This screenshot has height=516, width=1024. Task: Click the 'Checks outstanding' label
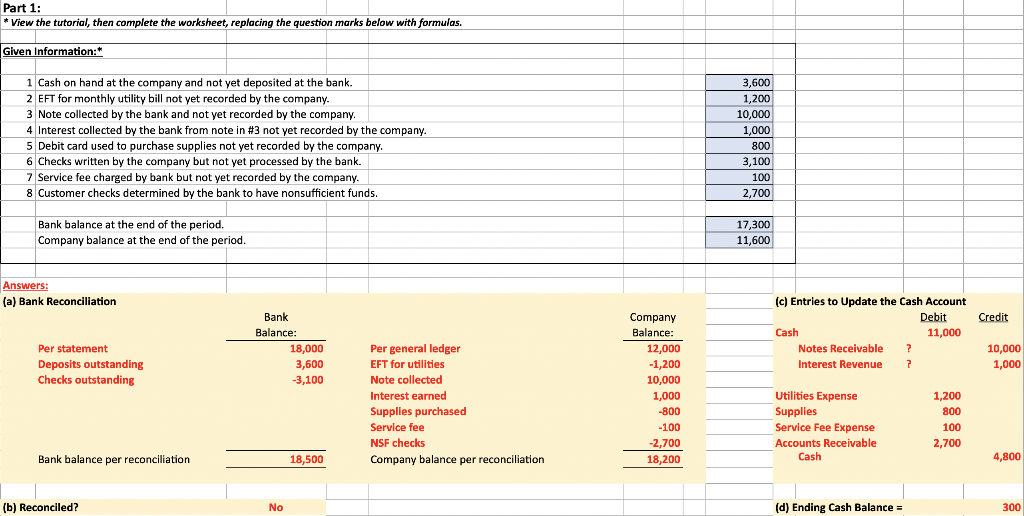86,379
